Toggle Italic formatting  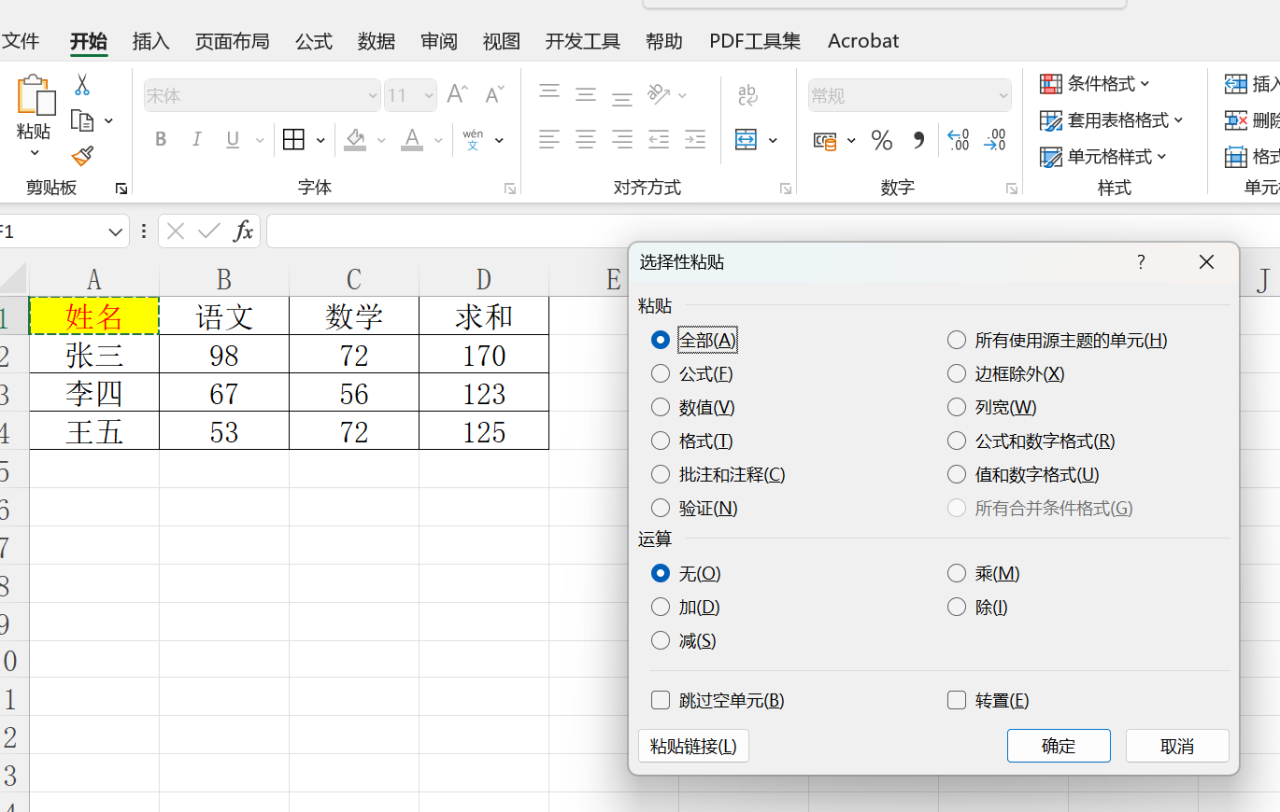[197, 140]
